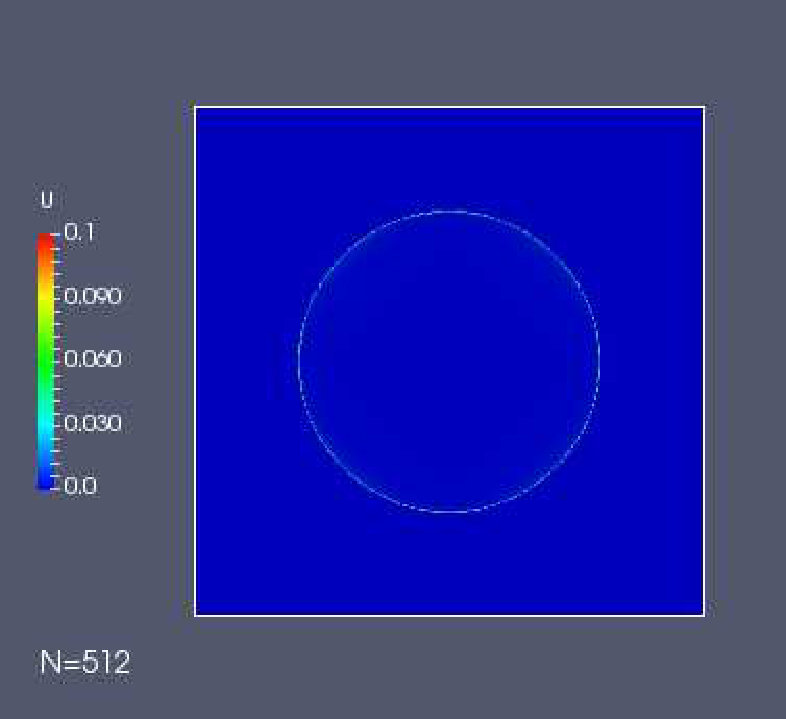Click the N=512 annotation text
The width and height of the screenshot is (786, 719).
click(85, 662)
